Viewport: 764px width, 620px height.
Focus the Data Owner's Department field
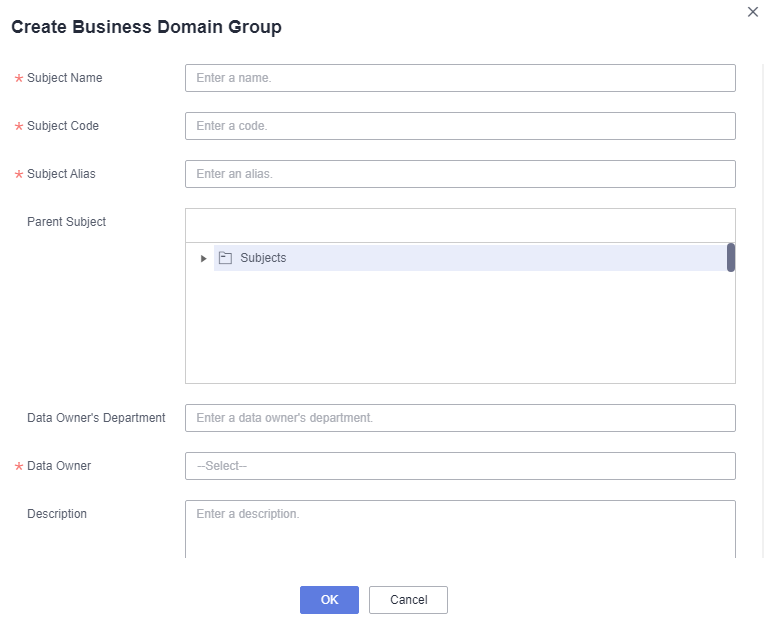[x=460, y=418]
